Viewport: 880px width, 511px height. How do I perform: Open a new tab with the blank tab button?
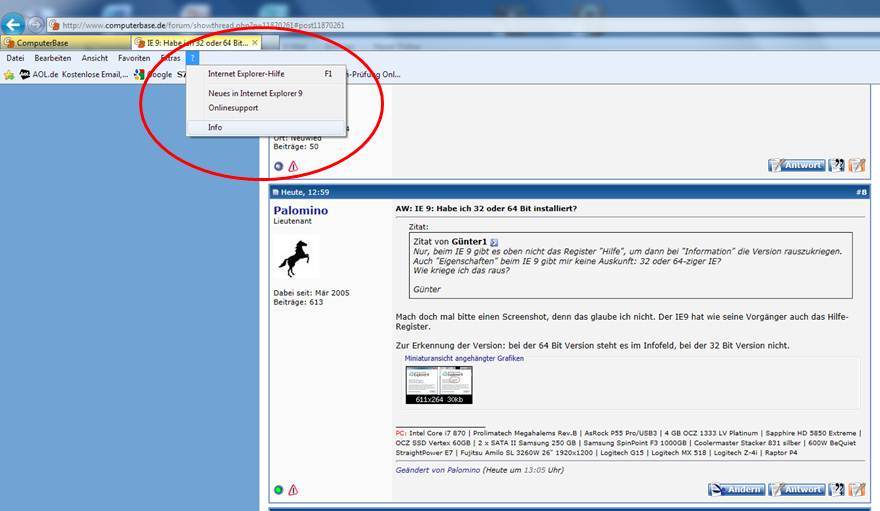tap(270, 43)
